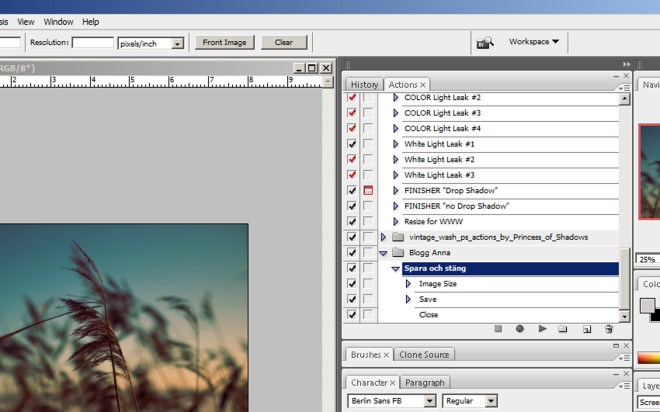
Task: Disable the Image Size step checkbox
Action: pyautogui.click(x=351, y=284)
